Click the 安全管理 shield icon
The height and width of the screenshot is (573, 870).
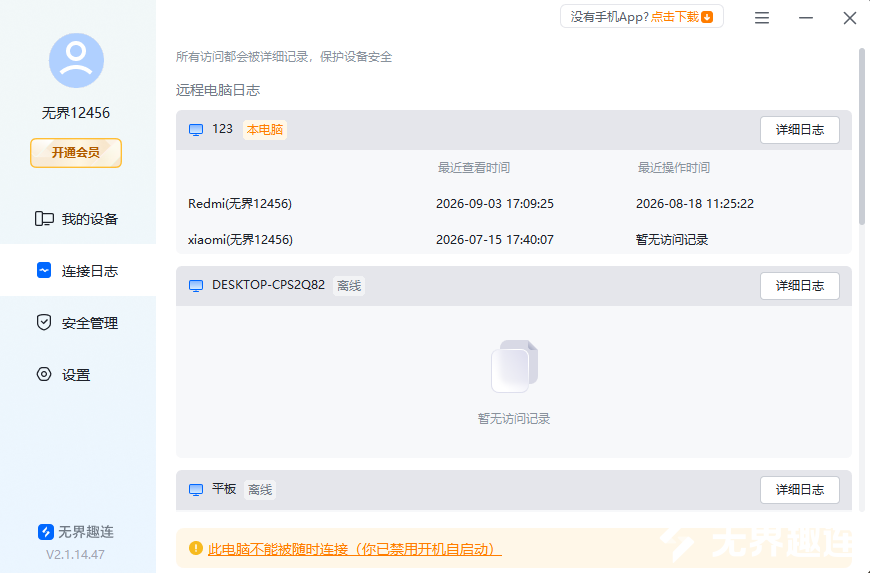click(44, 322)
